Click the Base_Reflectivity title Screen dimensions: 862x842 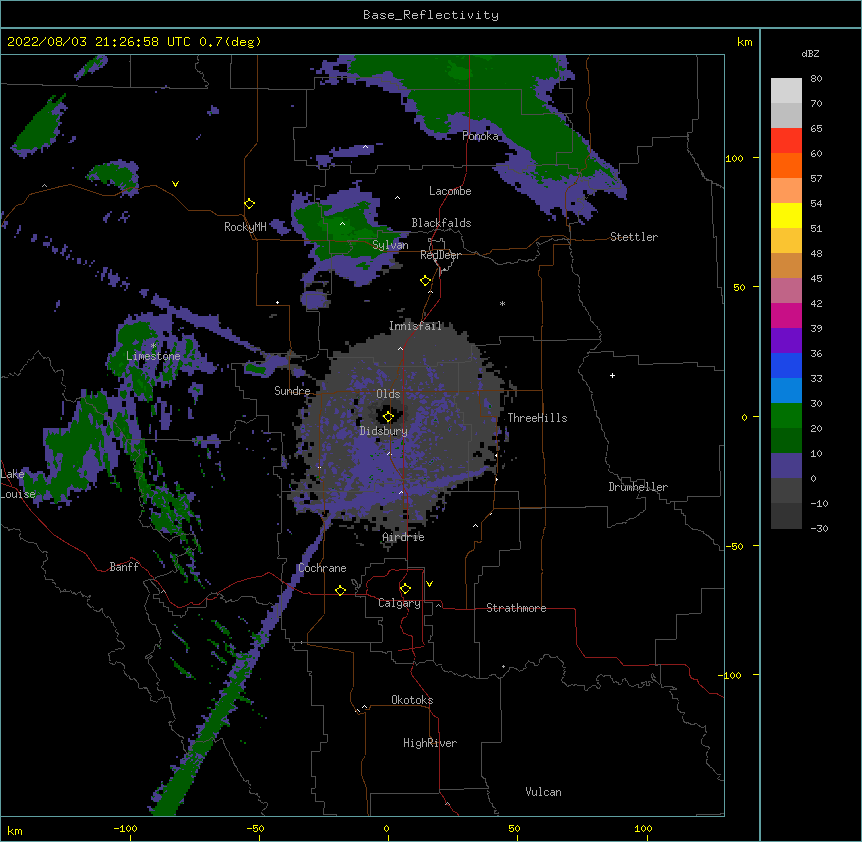coord(431,15)
